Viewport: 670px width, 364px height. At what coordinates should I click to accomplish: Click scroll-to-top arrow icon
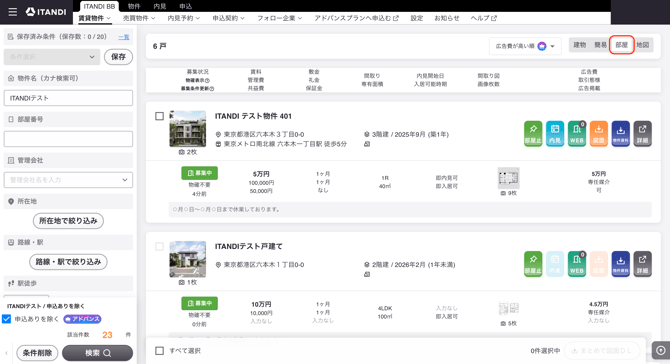pos(661,350)
